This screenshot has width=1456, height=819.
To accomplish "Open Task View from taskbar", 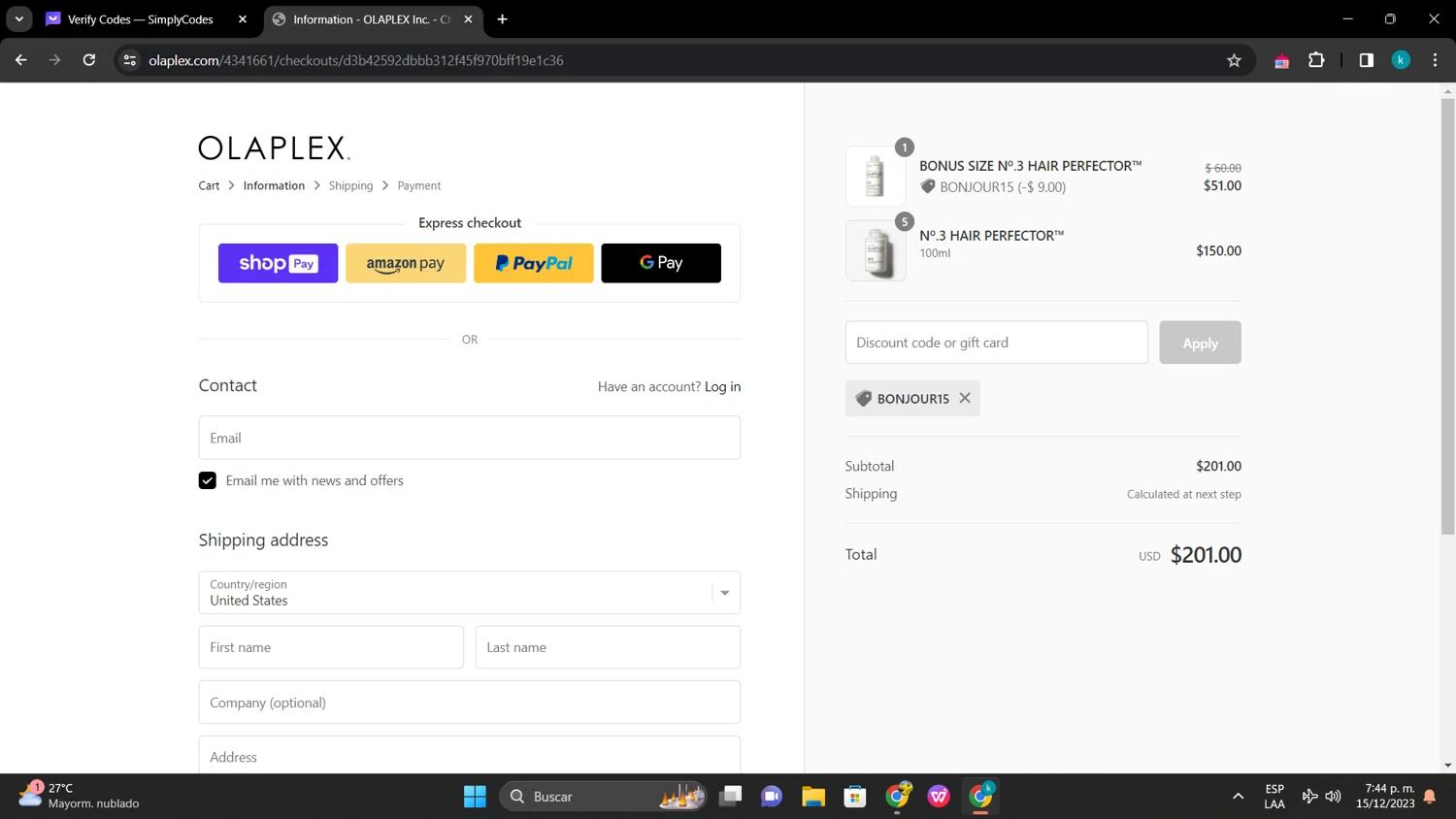I will [x=730, y=797].
